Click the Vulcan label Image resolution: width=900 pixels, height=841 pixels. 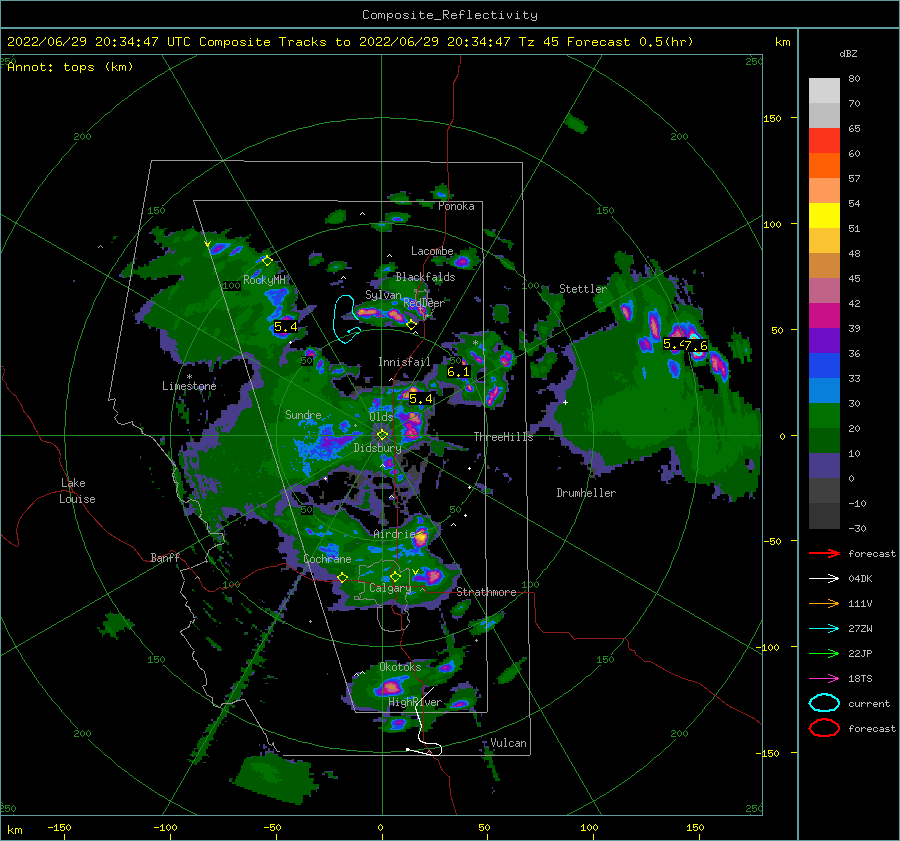[509, 743]
